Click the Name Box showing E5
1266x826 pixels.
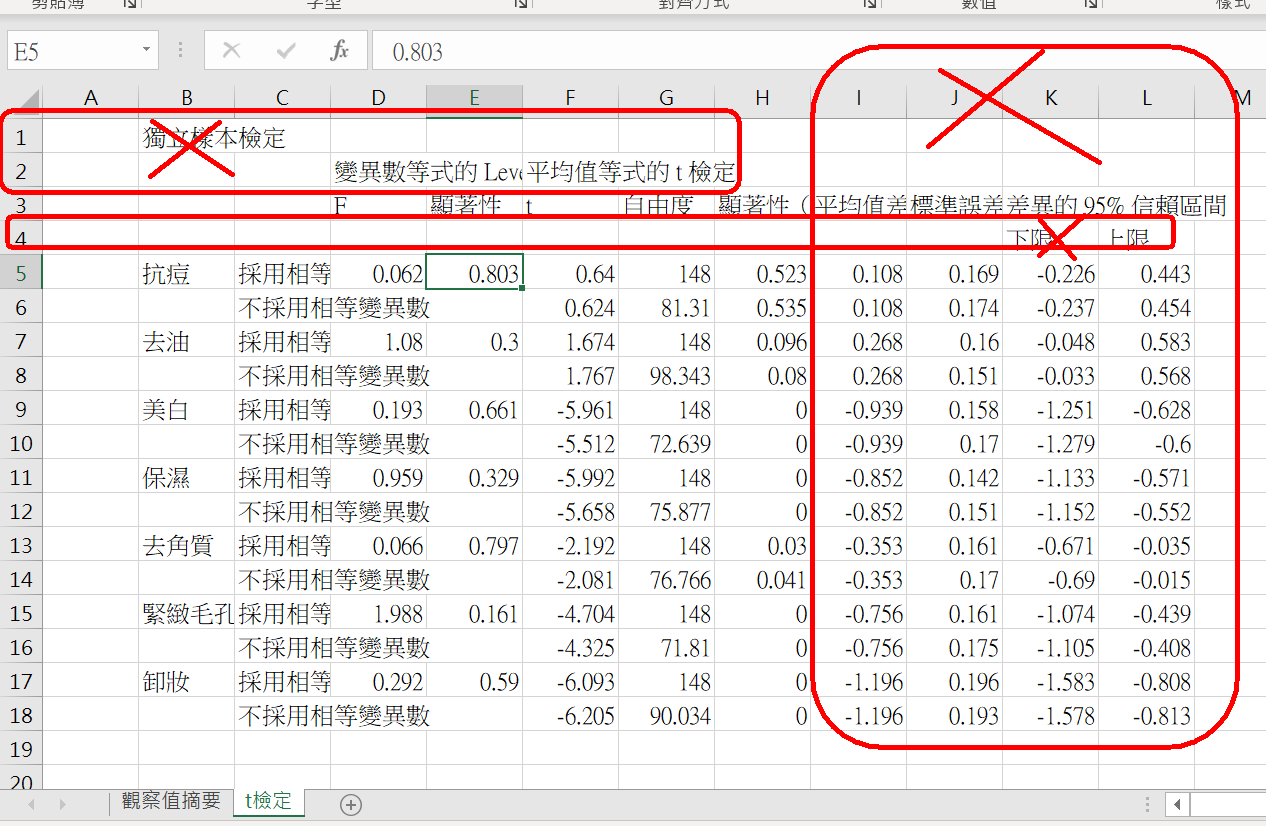(x=70, y=51)
